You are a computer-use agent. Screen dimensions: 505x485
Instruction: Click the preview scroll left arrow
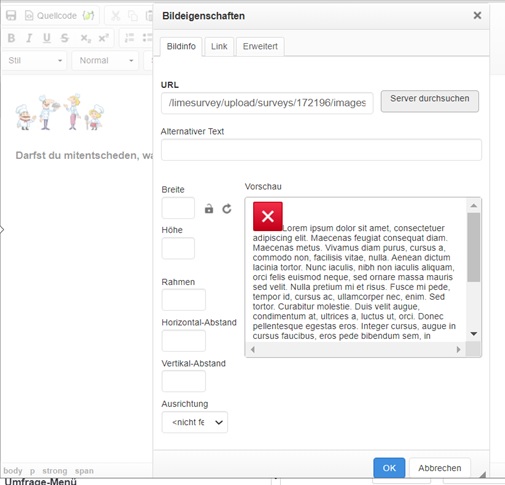253,349
